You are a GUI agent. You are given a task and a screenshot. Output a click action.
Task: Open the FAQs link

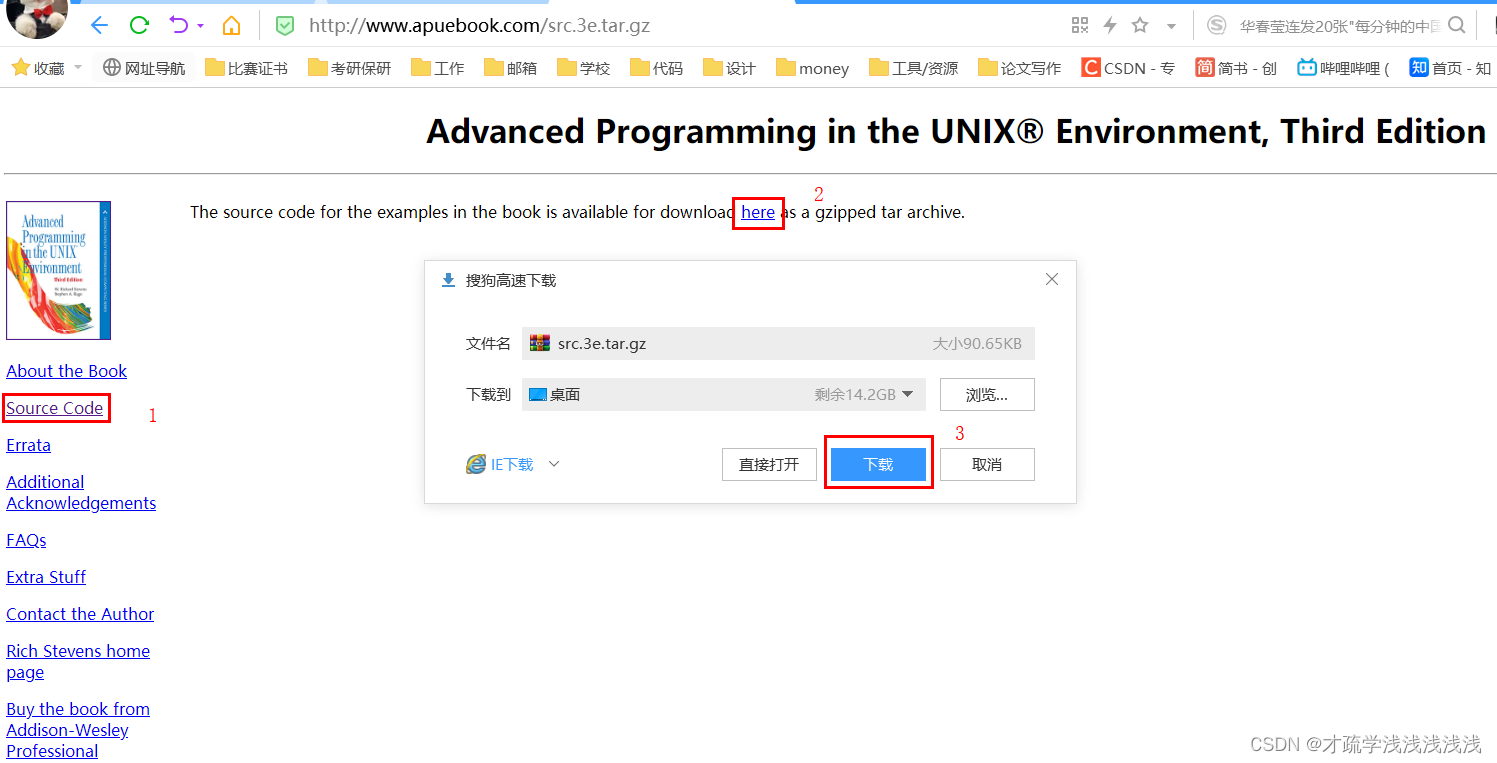click(x=26, y=540)
